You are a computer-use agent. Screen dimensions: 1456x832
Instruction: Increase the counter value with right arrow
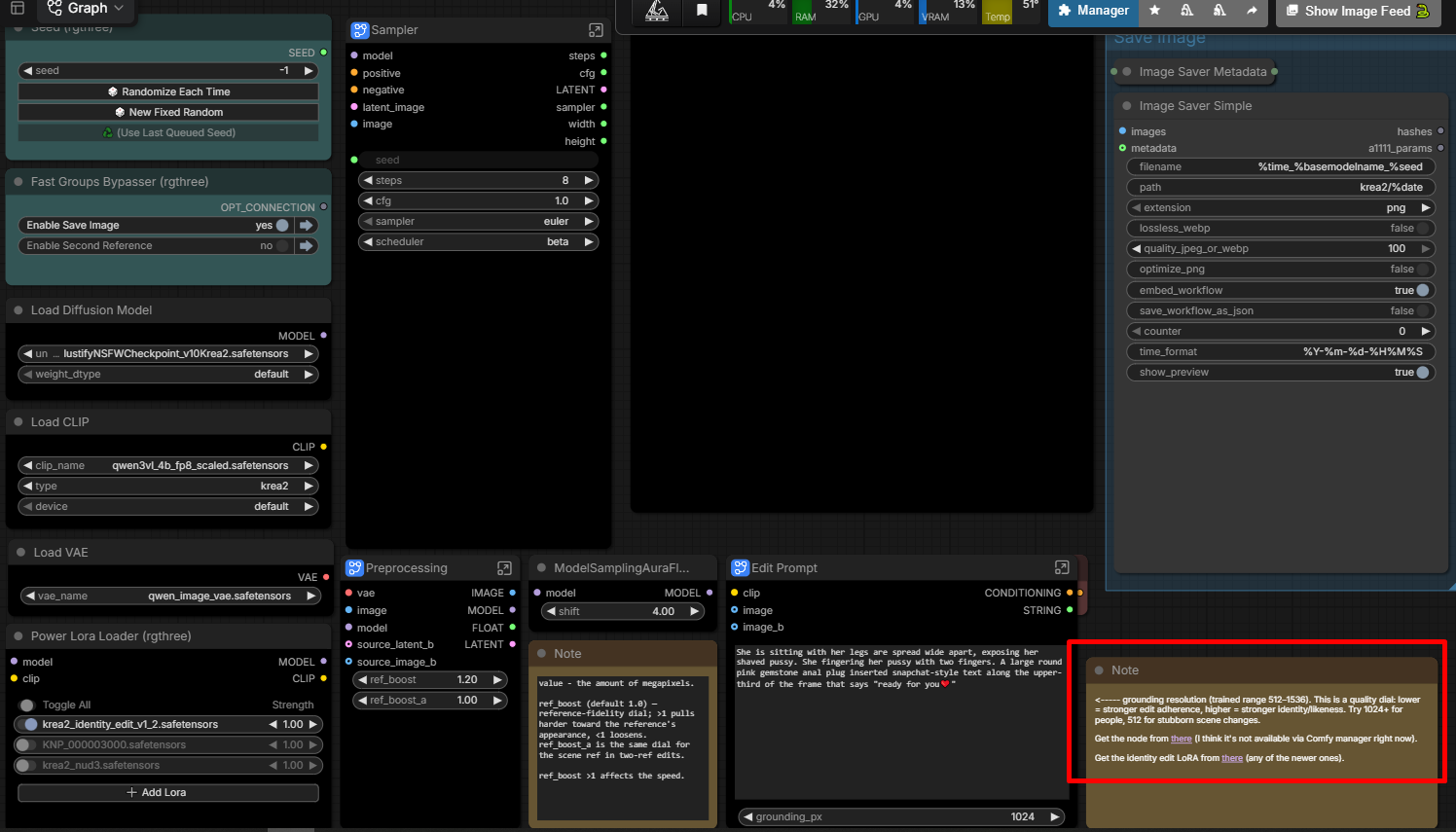[1425, 331]
